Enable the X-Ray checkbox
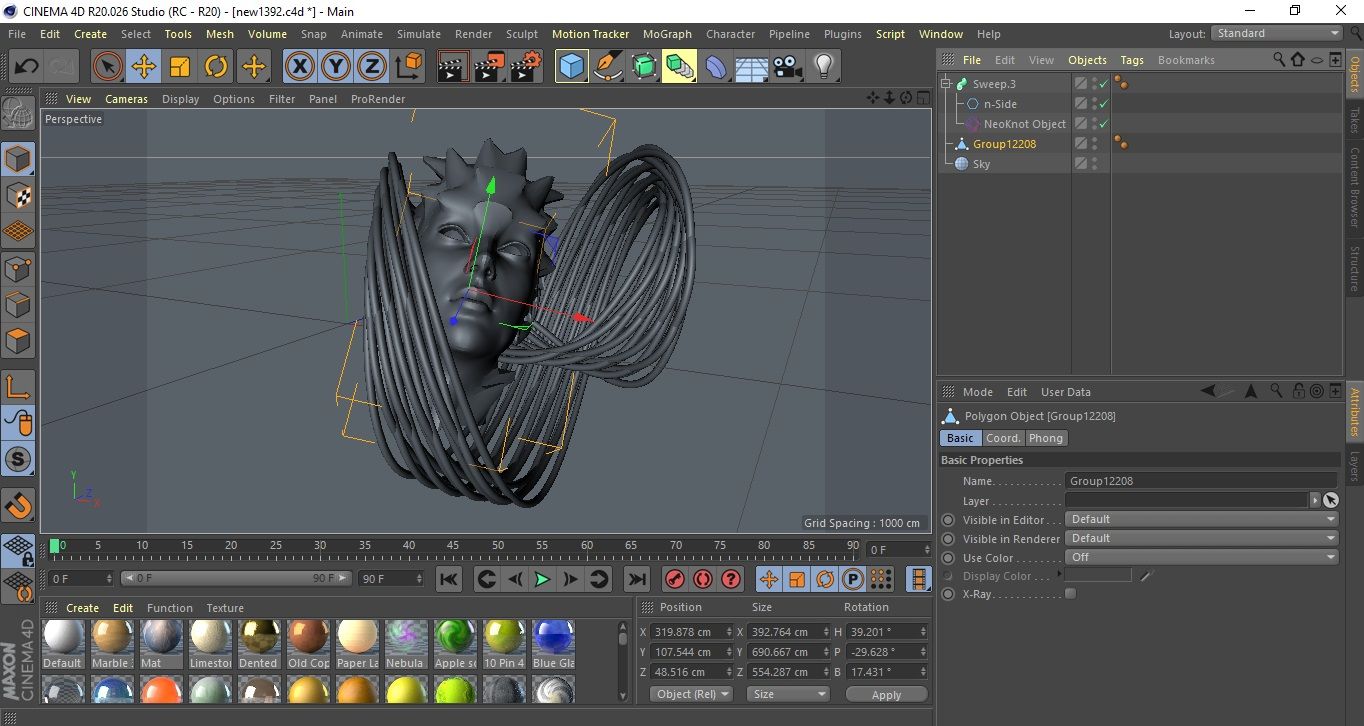Screen dimensions: 1364x726 tap(1071, 594)
